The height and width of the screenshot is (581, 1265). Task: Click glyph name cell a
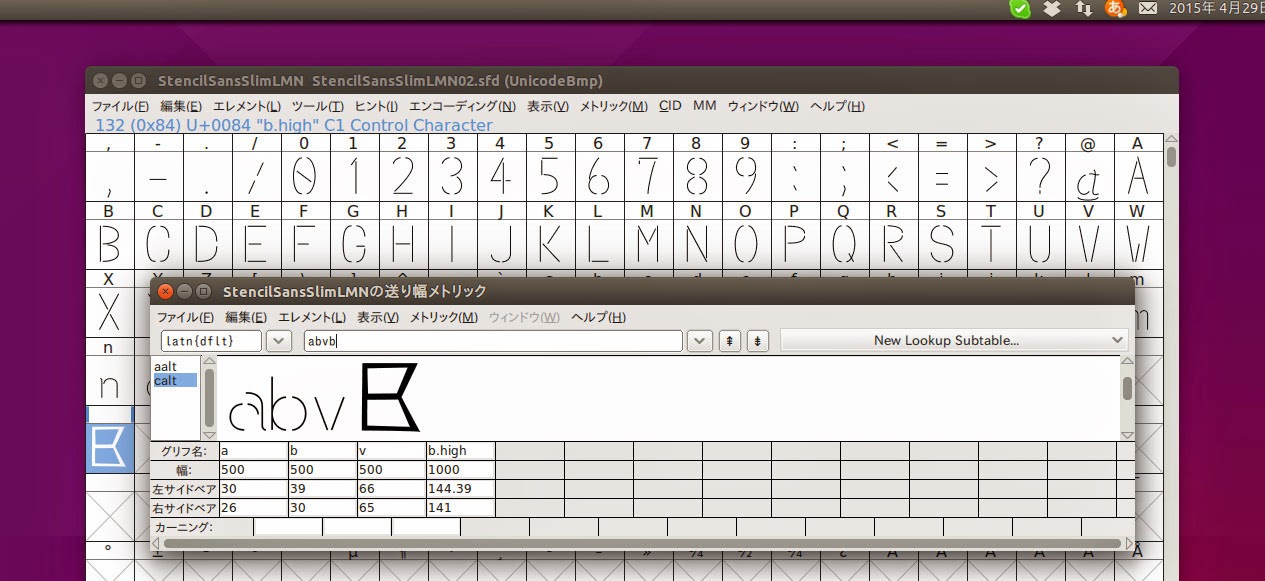point(254,451)
